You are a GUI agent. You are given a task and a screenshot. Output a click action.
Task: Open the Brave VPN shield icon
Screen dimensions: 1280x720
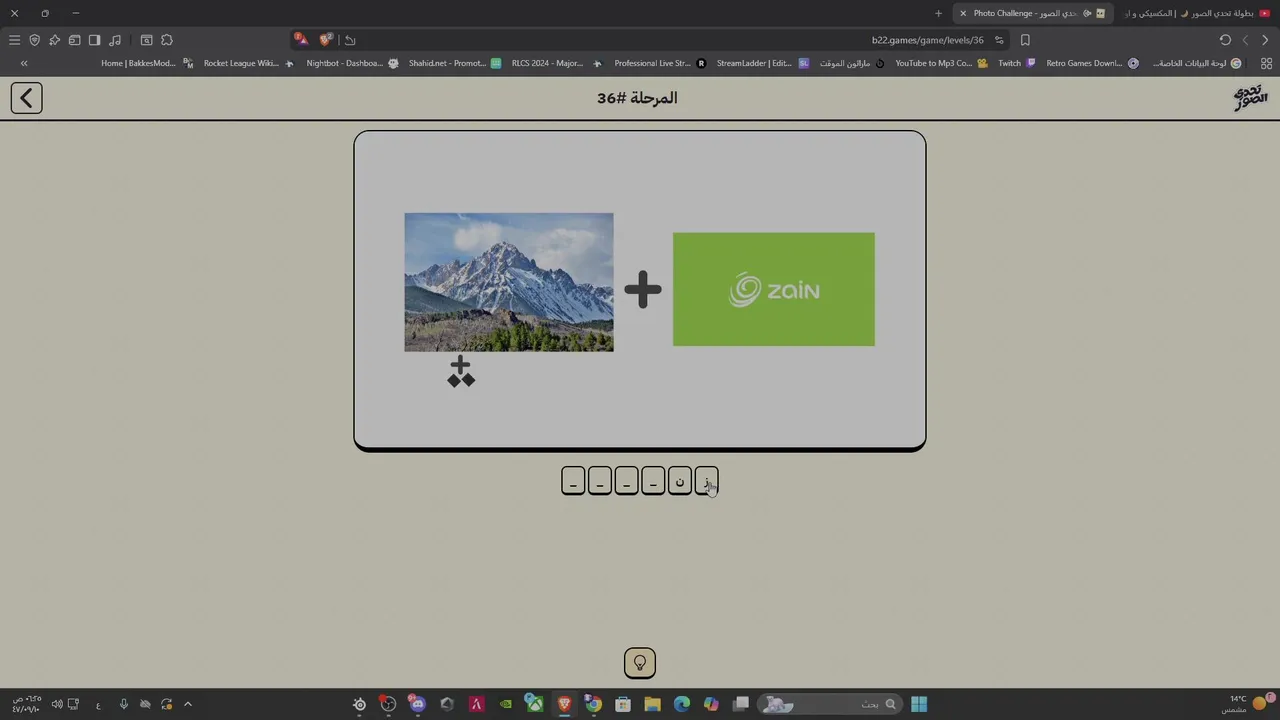pyautogui.click(x=34, y=40)
